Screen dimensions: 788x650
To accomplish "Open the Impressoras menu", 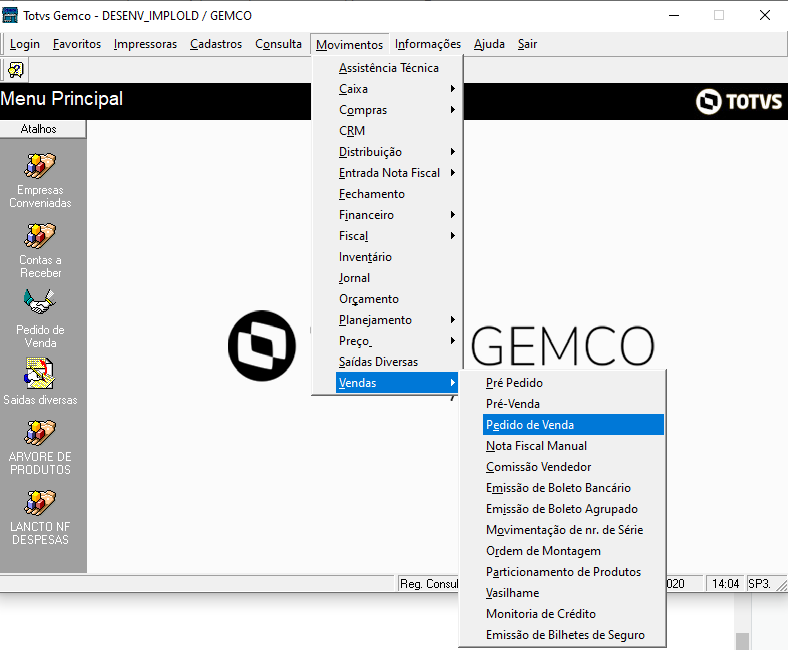I will click(145, 44).
